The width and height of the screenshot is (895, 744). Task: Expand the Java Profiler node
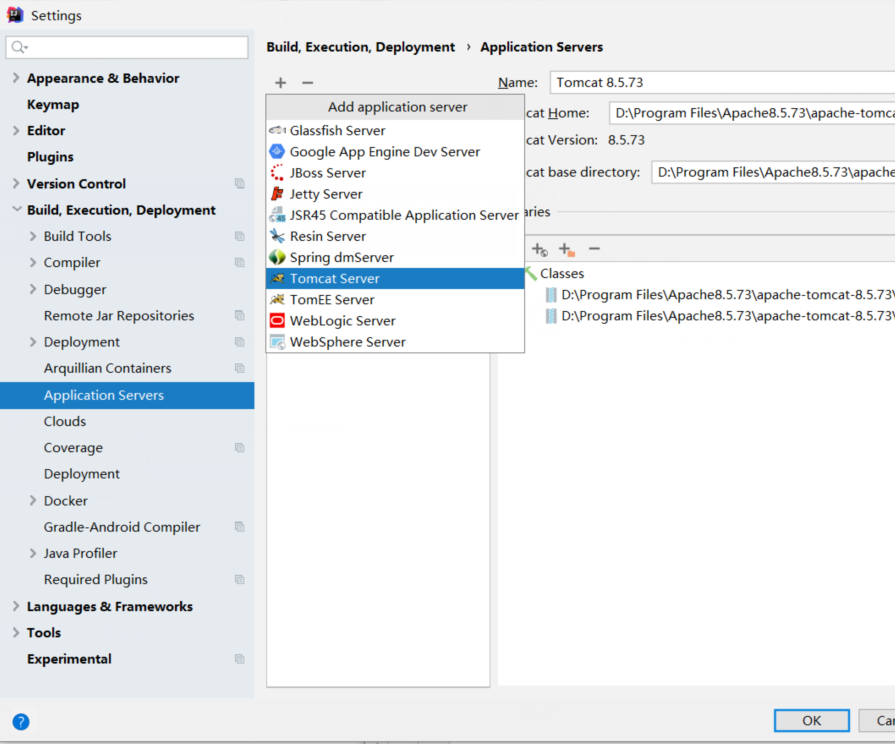tap(33, 553)
